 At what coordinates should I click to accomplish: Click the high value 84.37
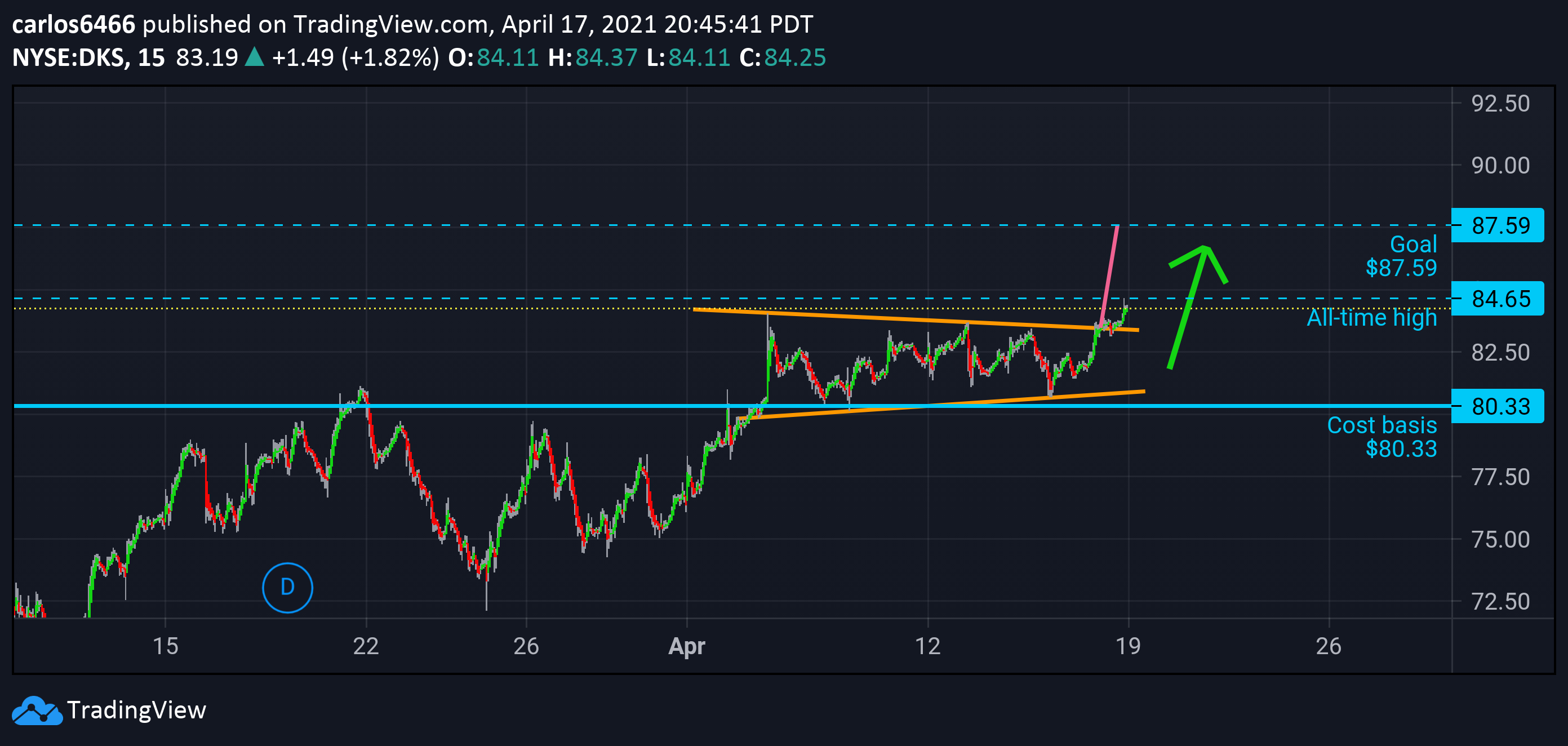point(606,58)
